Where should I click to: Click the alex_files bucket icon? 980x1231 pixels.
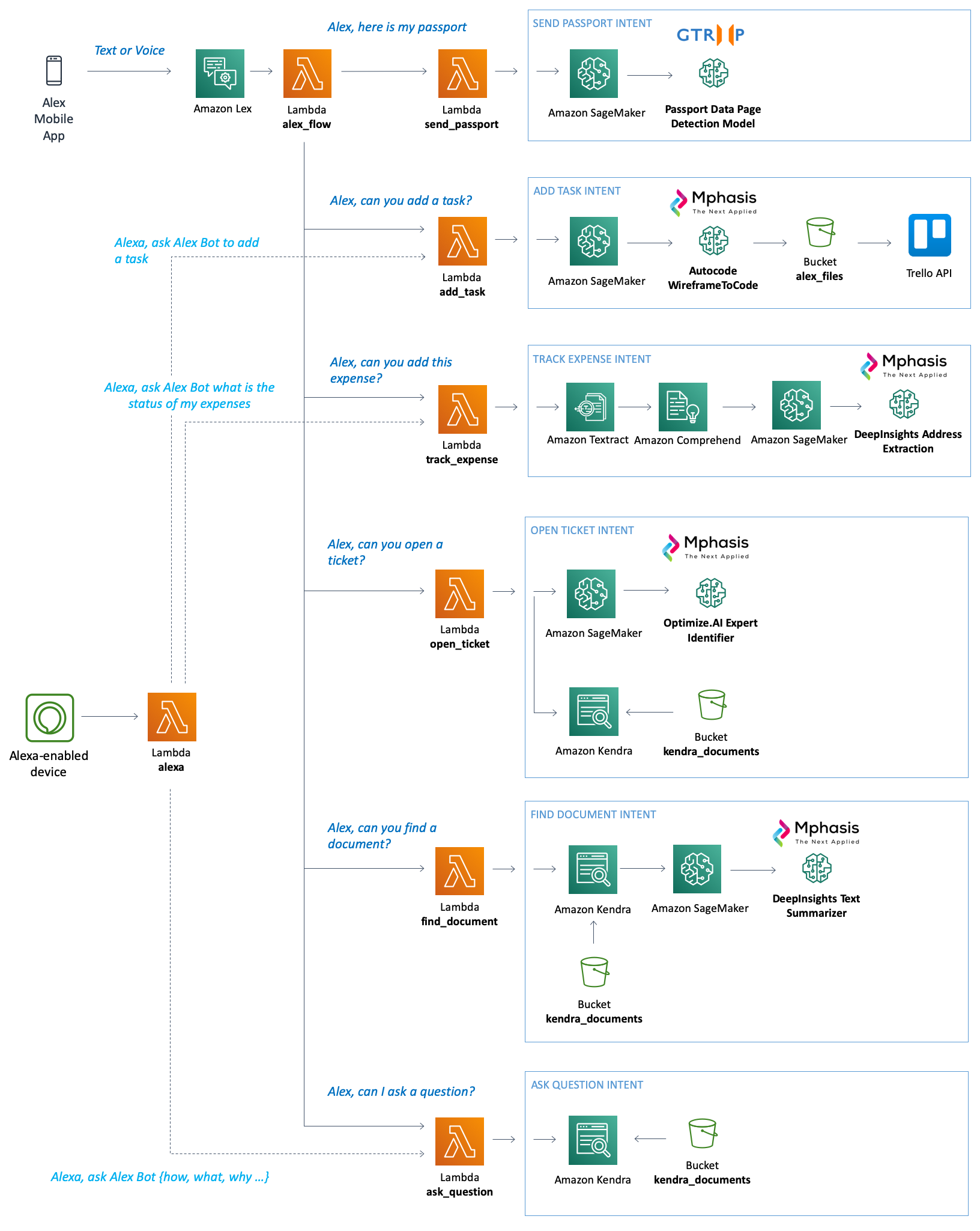(820, 233)
